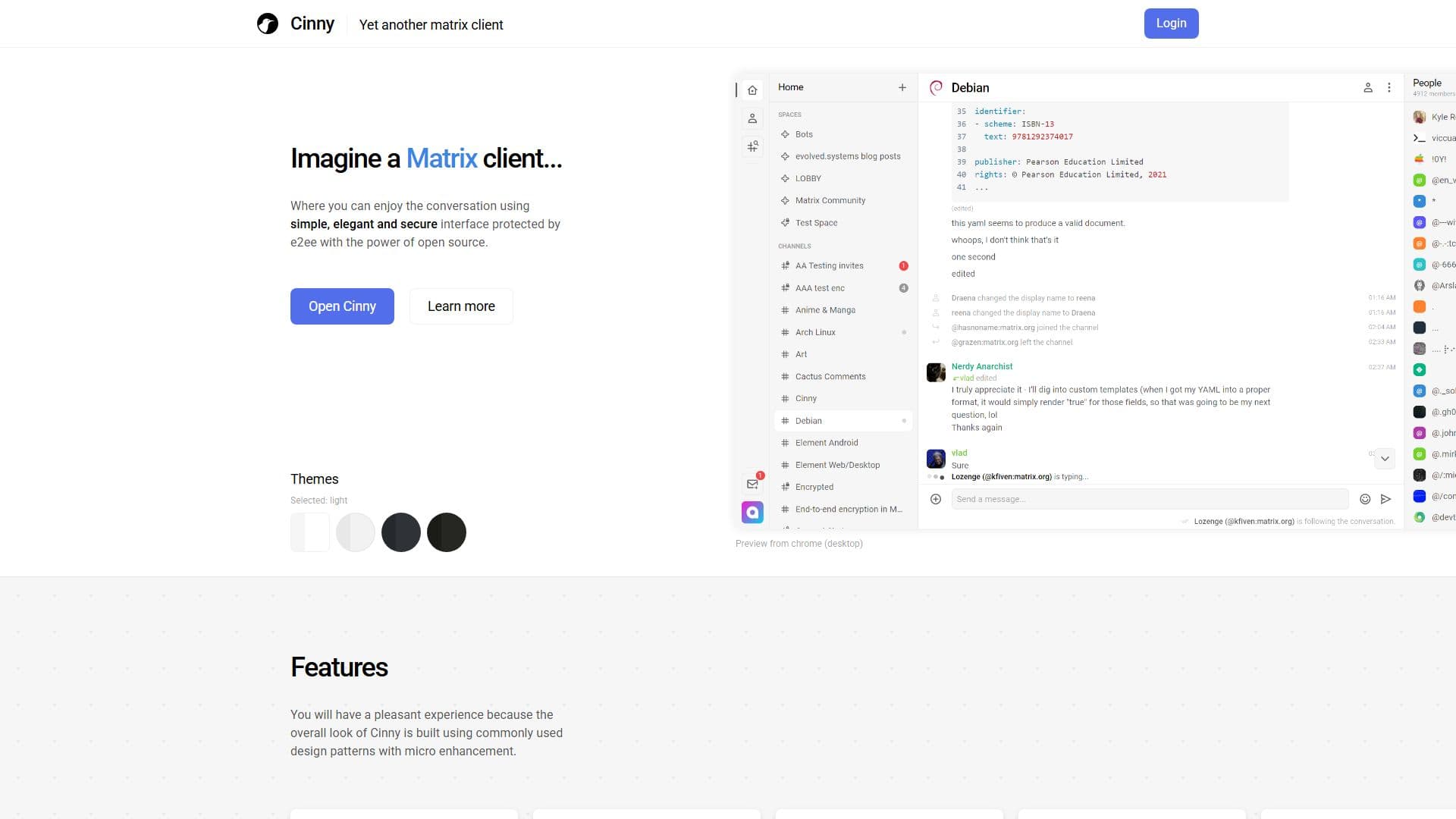Select the Cinny channel in list

[843, 398]
